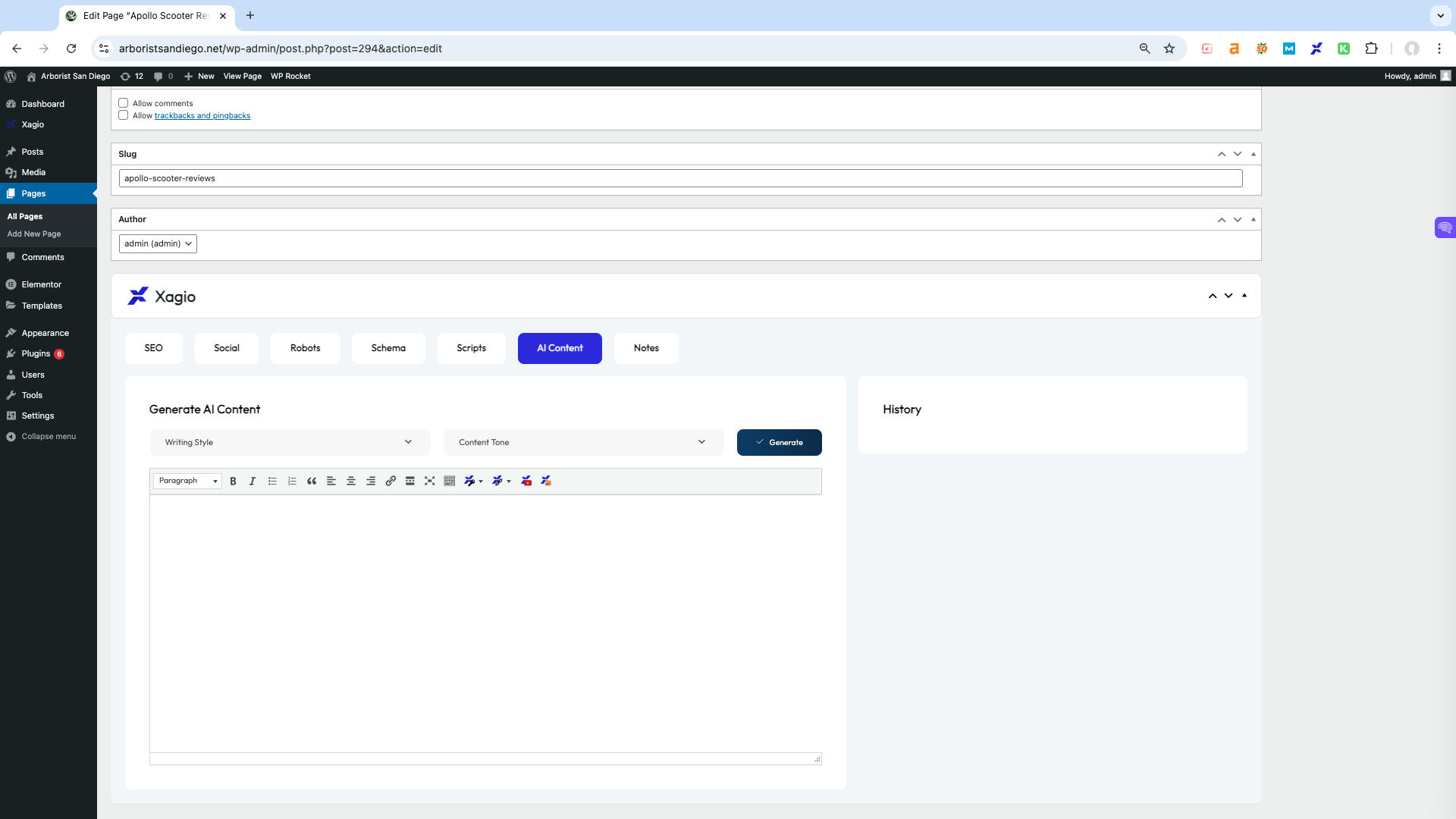Viewport: 1456px width, 819px height.
Task: Click New in admin bar
Action: (x=199, y=76)
